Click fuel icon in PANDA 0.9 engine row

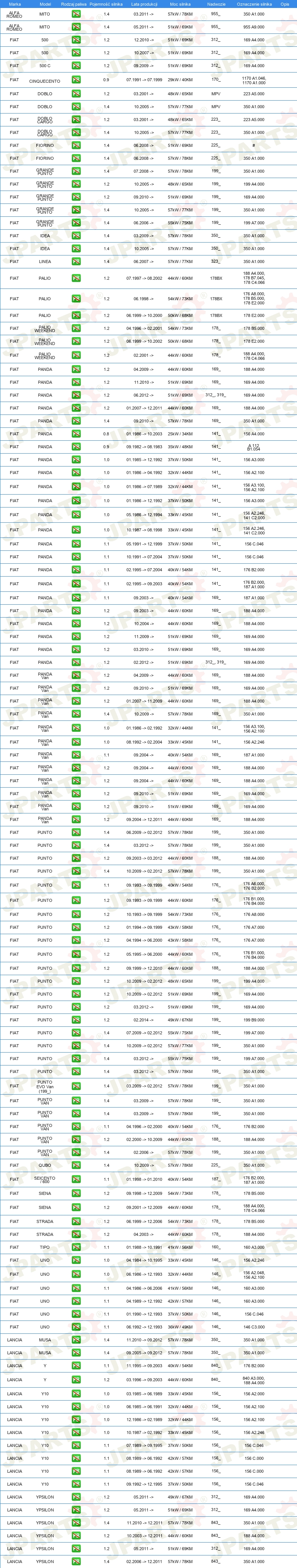(x=76, y=447)
